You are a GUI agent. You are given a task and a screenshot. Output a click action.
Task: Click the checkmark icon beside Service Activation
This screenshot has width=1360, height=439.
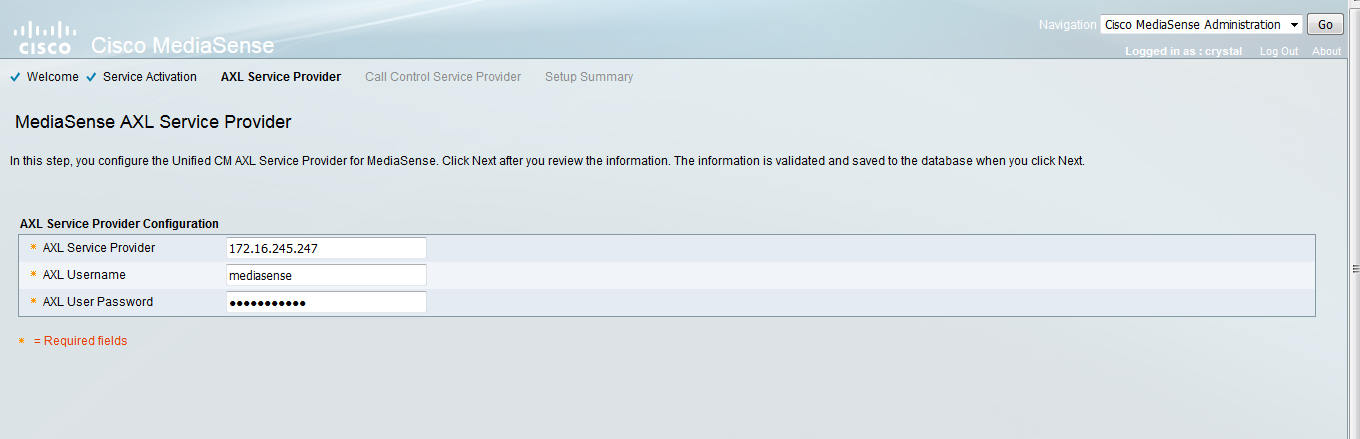click(91, 77)
